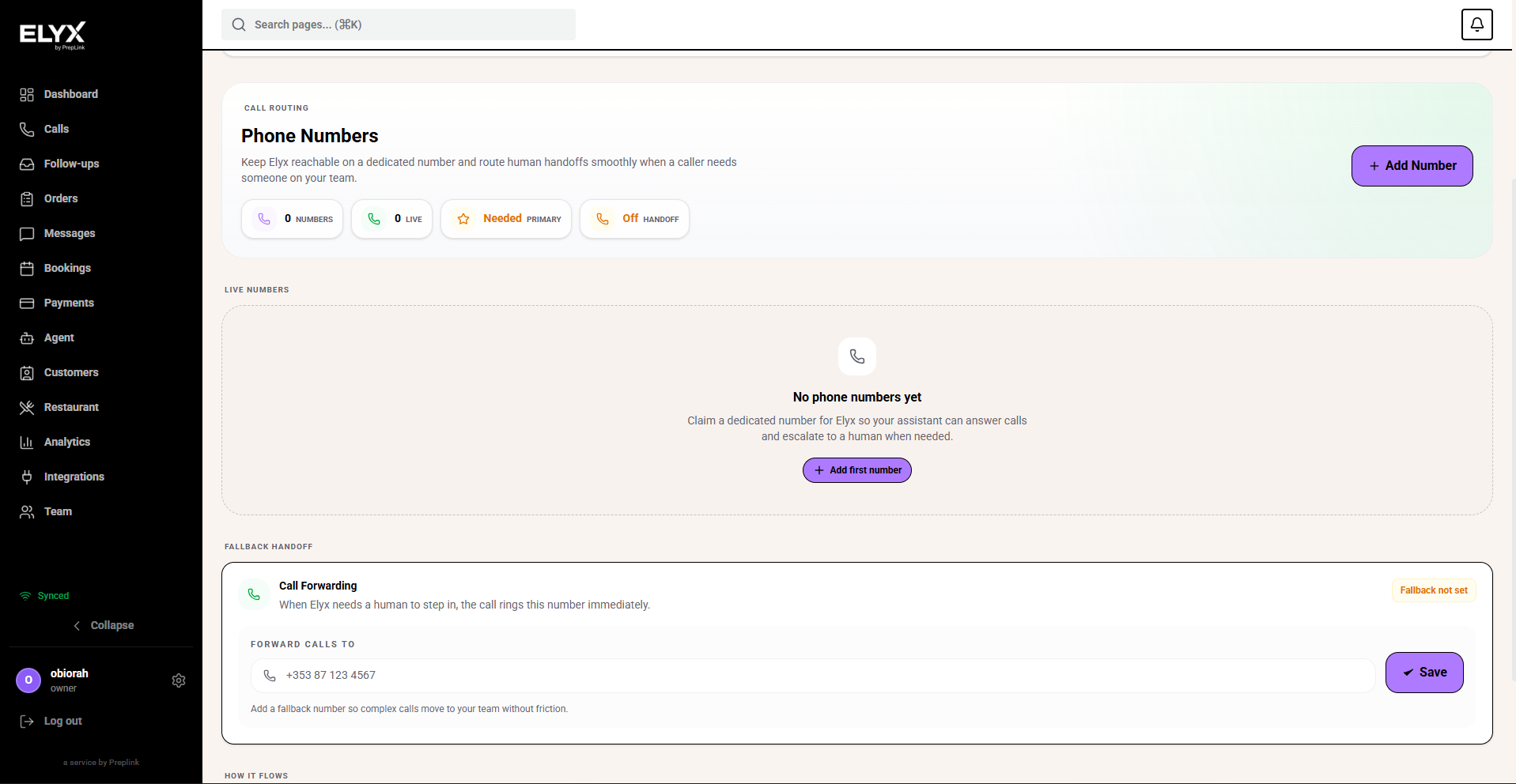Navigate to Orders label
Screen dimensions: 1516x784
pyautogui.click(x=61, y=198)
